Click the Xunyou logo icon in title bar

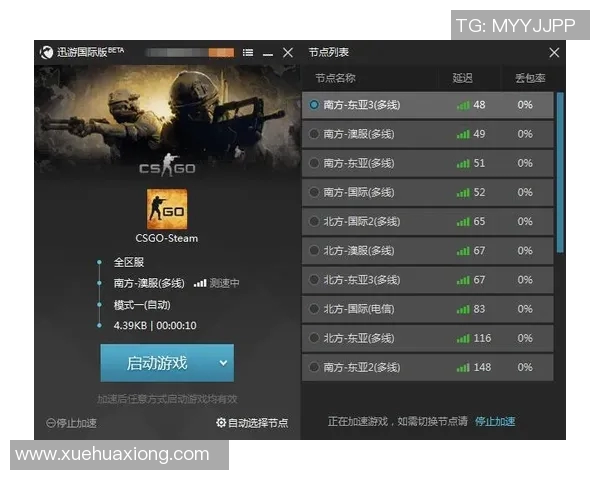[x=47, y=52]
